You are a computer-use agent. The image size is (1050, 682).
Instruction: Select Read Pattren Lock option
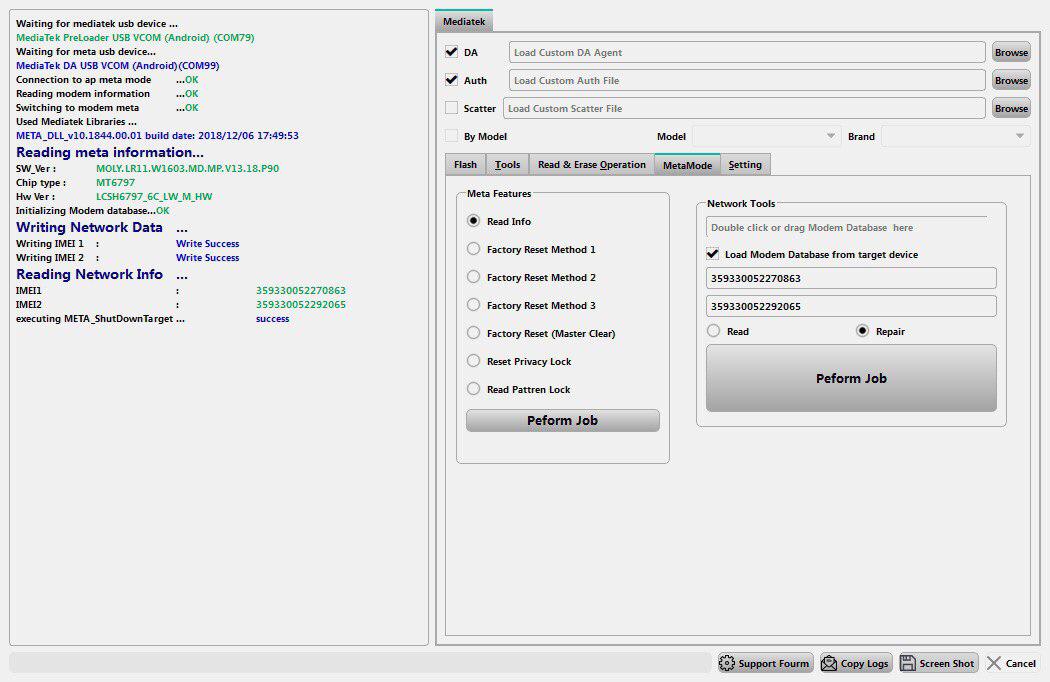click(473, 389)
